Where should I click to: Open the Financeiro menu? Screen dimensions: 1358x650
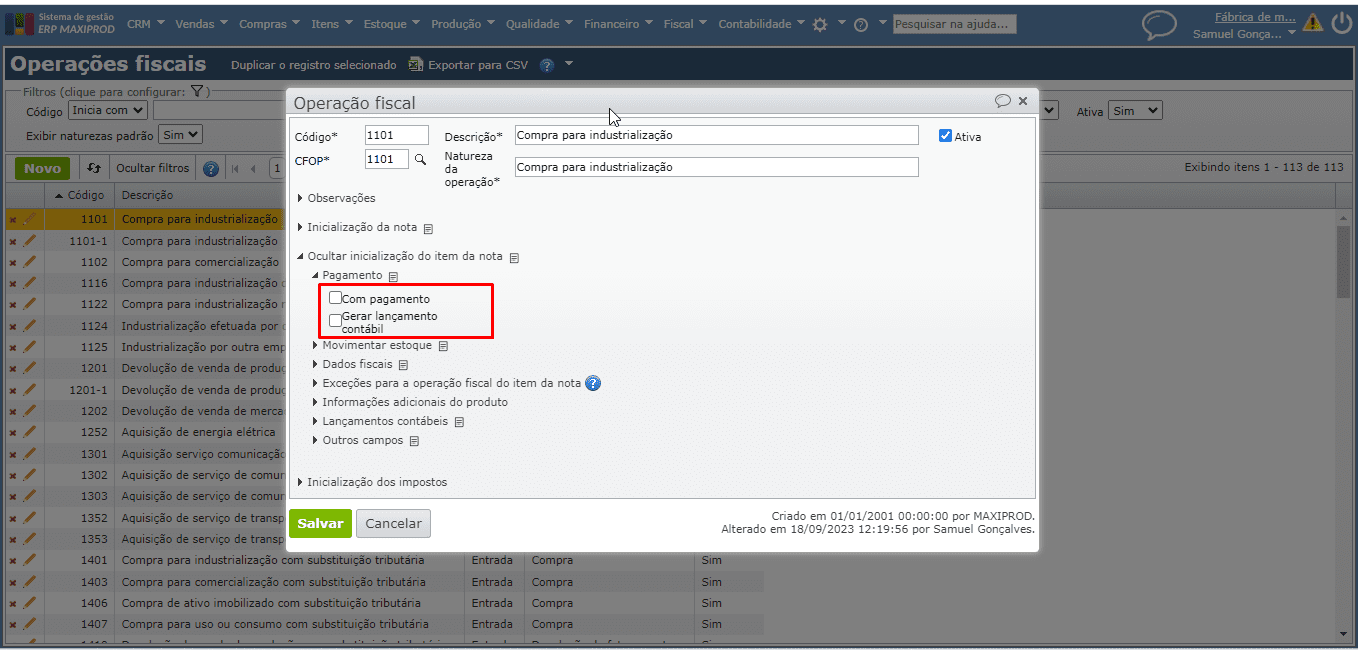[618, 24]
